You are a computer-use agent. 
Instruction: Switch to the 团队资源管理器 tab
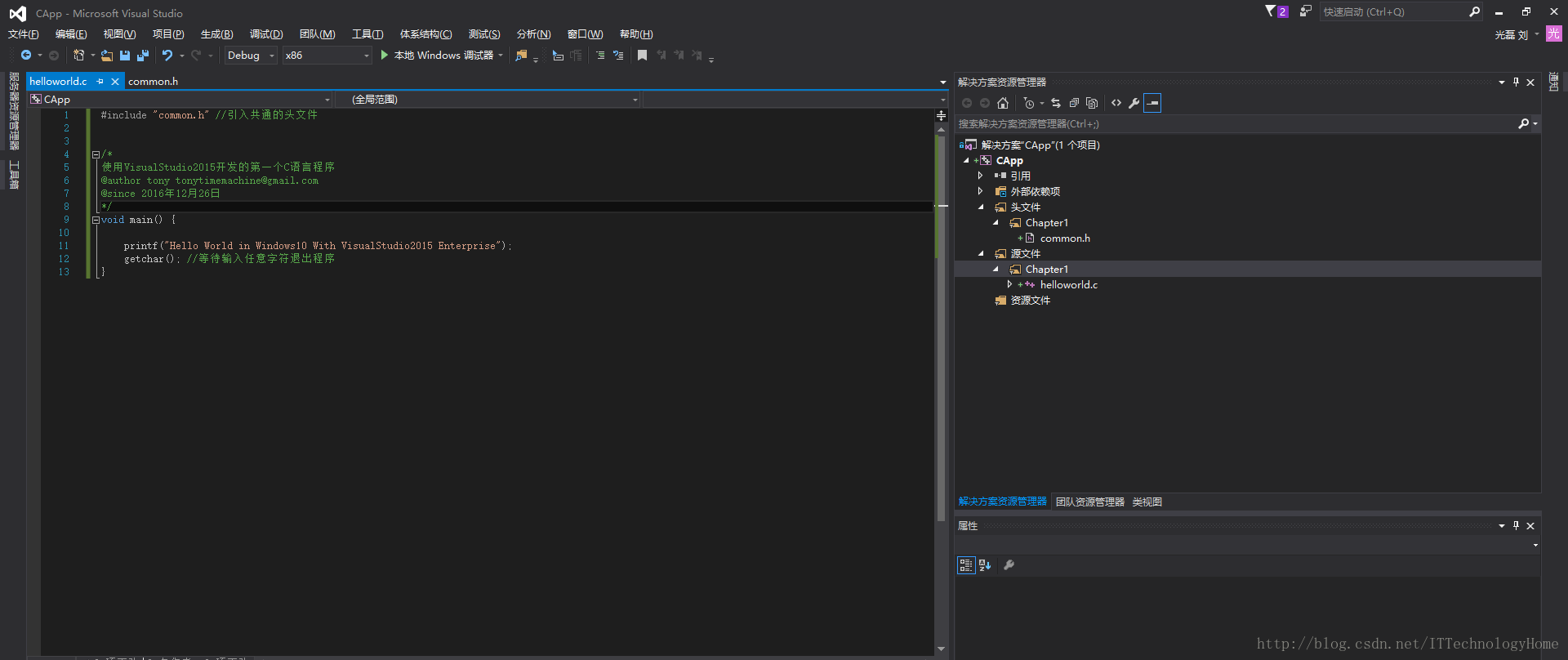1089,502
